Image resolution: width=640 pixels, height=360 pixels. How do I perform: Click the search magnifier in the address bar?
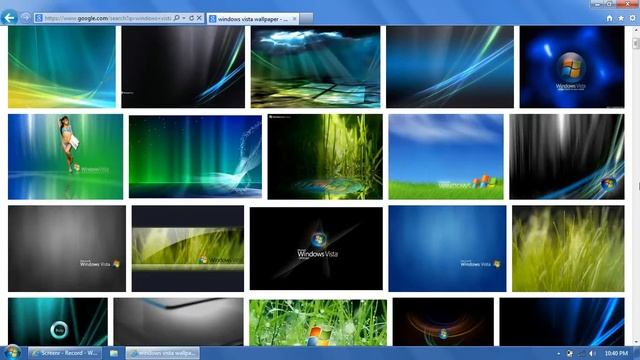click(176, 18)
